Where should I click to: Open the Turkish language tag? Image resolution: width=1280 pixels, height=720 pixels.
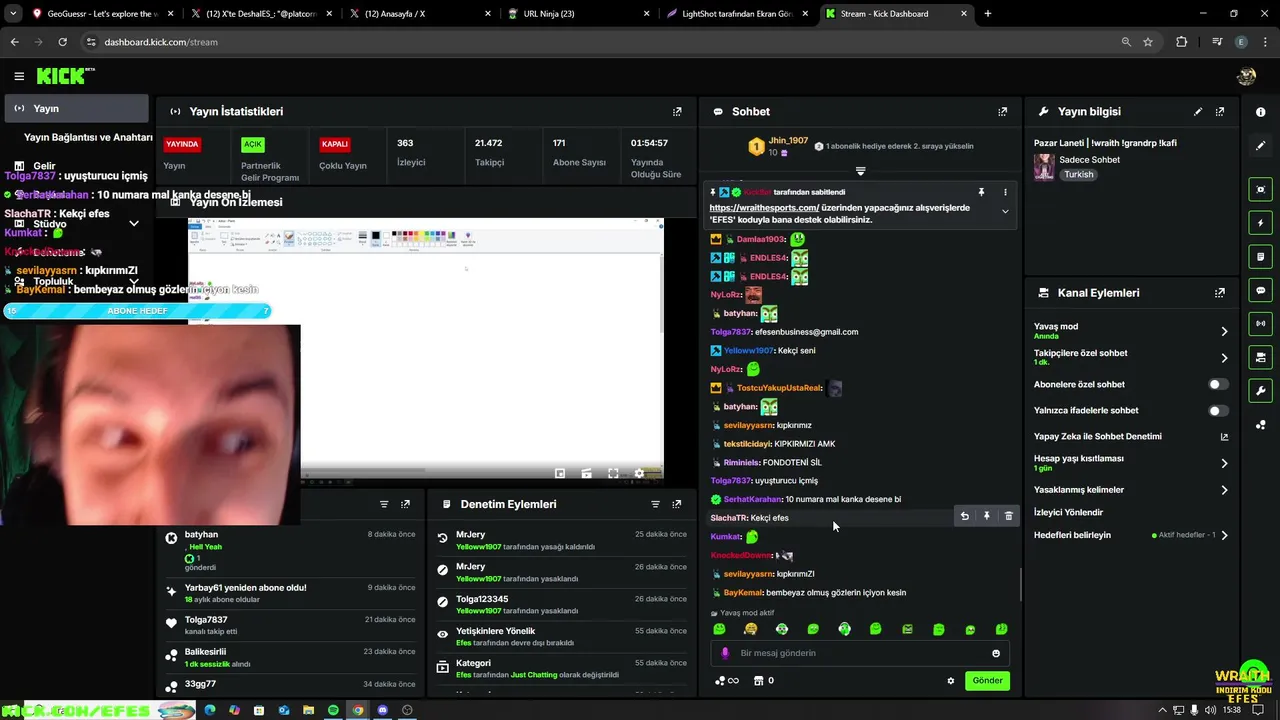(x=1078, y=174)
